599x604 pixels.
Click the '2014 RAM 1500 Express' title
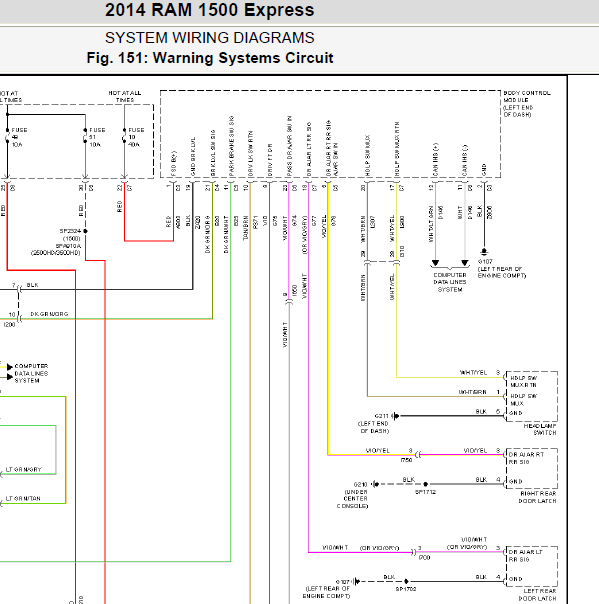point(210,10)
